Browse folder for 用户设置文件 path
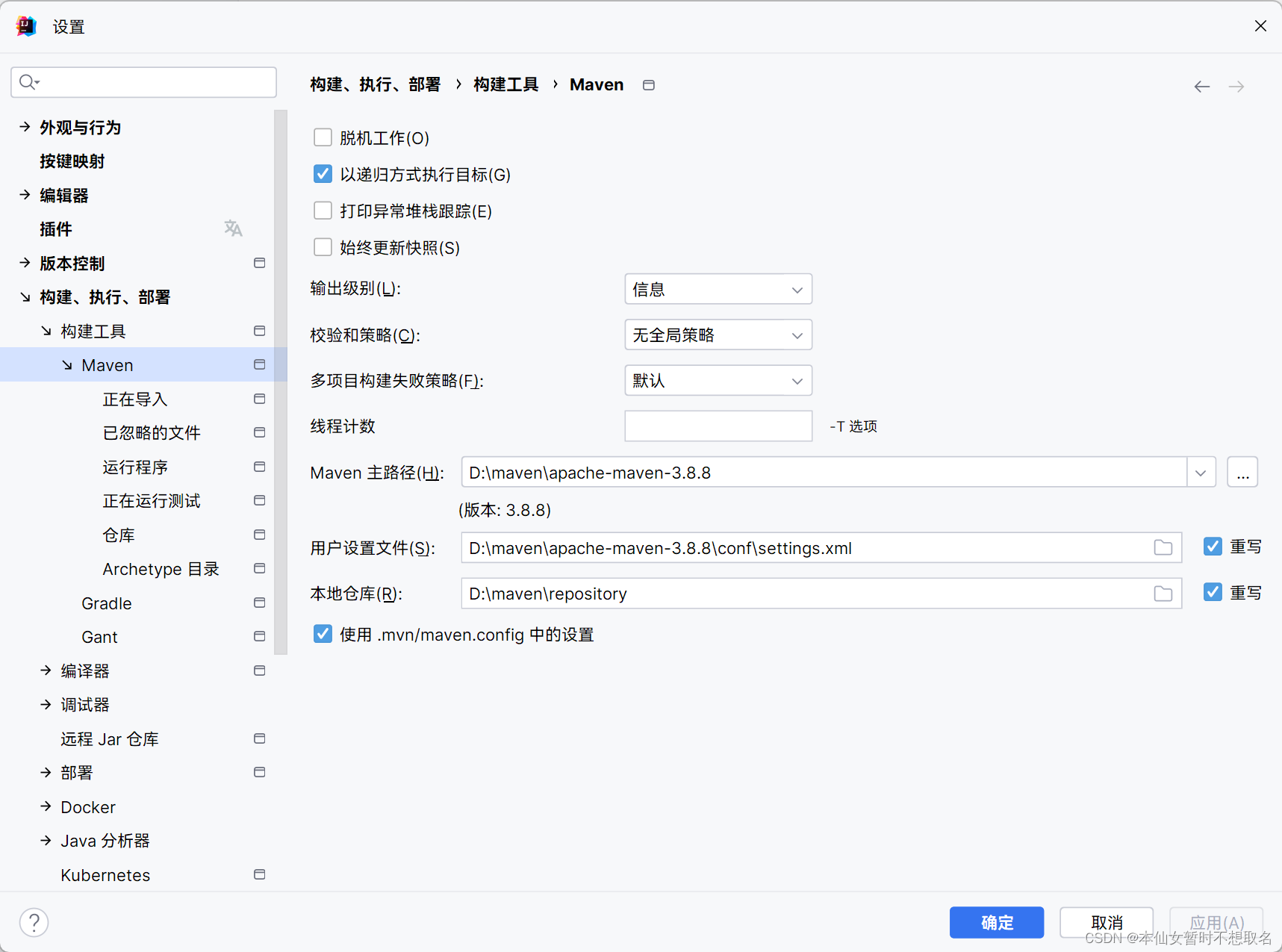The height and width of the screenshot is (952, 1282). point(1163,547)
